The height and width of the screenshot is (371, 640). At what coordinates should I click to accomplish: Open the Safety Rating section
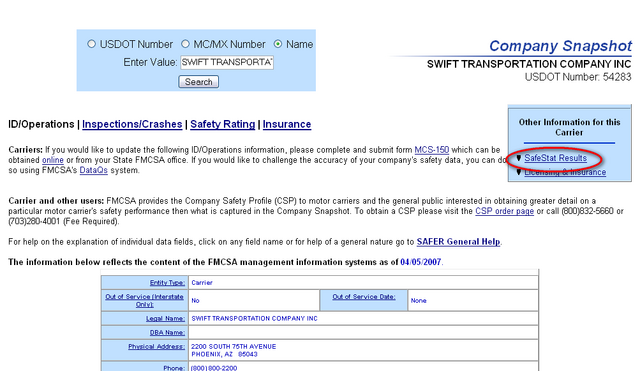(x=222, y=124)
